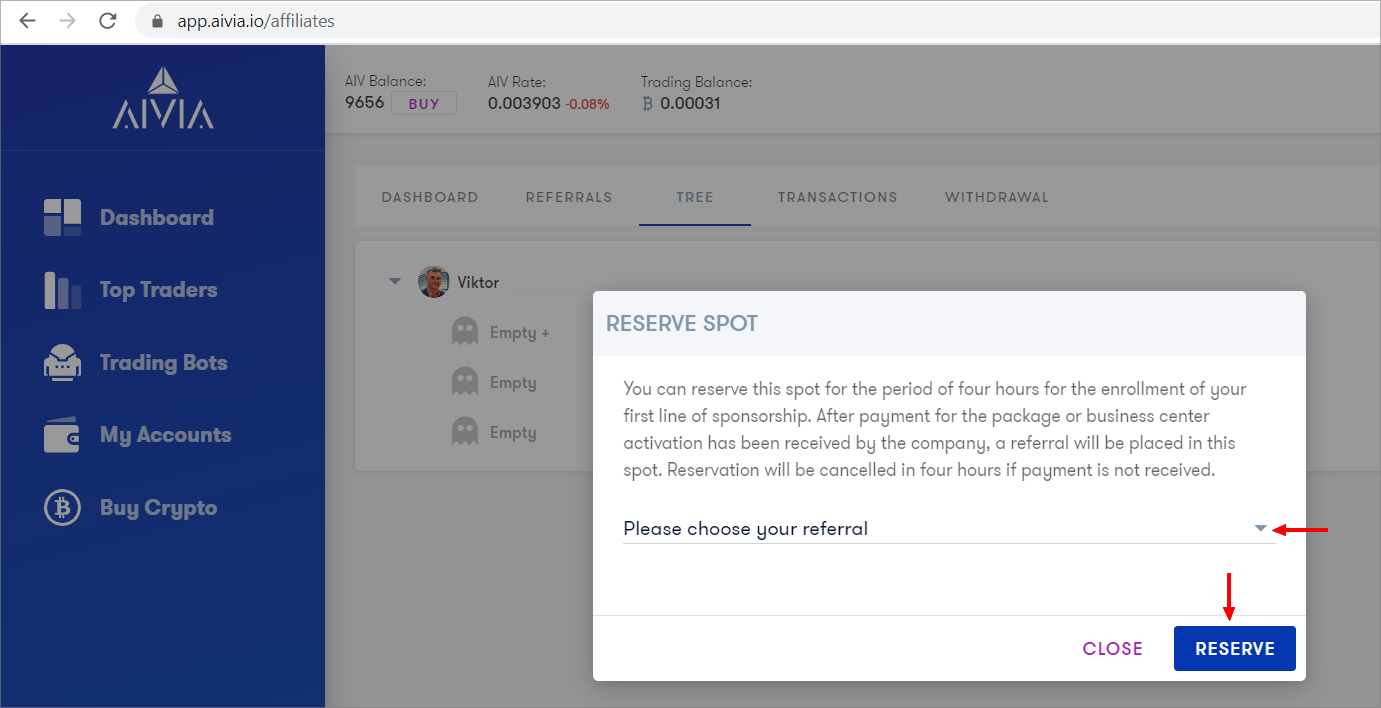Open the TRANSACTIONS tab
This screenshot has height=708, width=1381.
coord(838,197)
